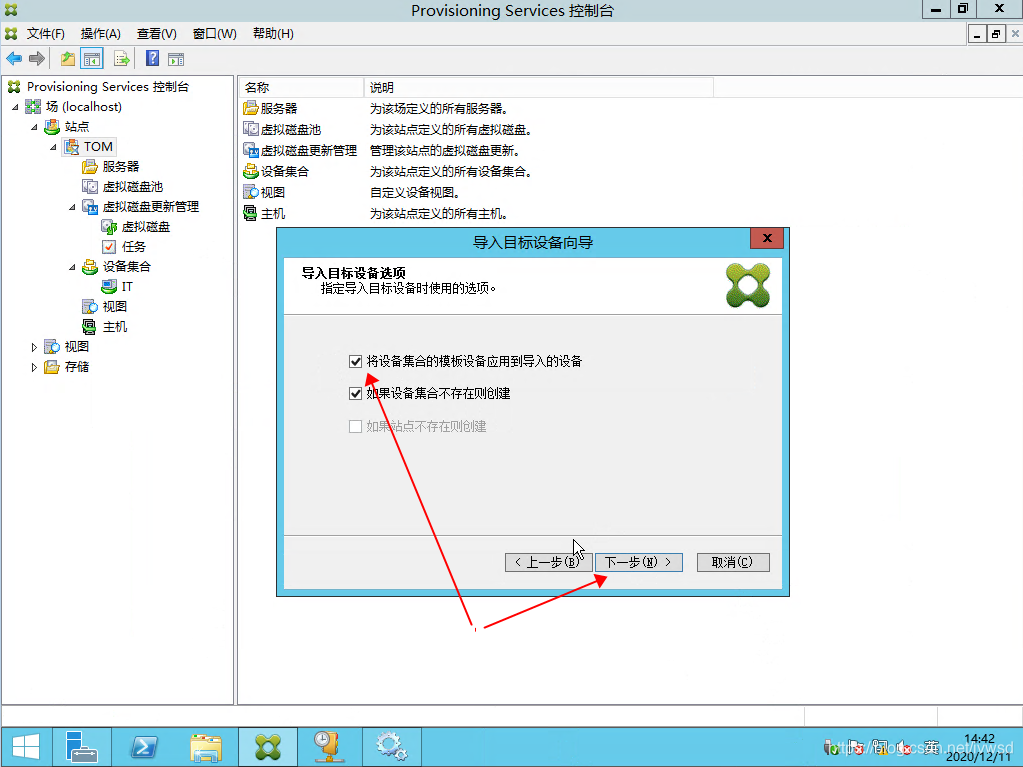Click the 主机 icon in the tree

coord(90,327)
